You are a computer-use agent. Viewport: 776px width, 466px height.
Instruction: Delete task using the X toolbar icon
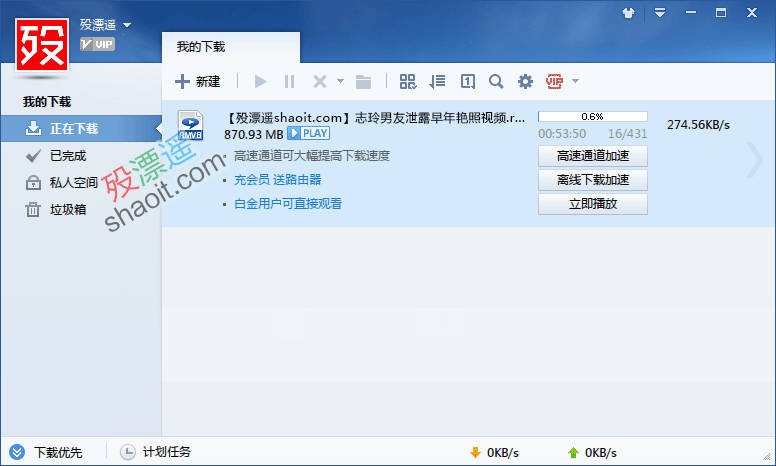point(320,81)
